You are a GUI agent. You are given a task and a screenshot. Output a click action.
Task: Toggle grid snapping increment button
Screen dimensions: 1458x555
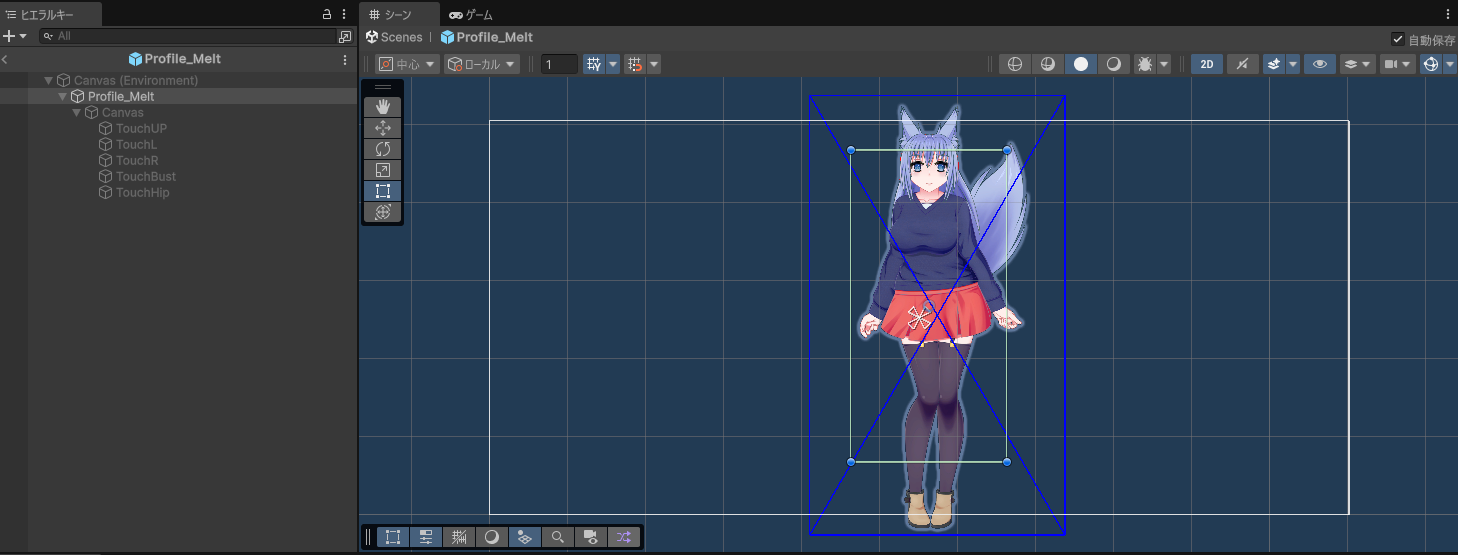(635, 64)
